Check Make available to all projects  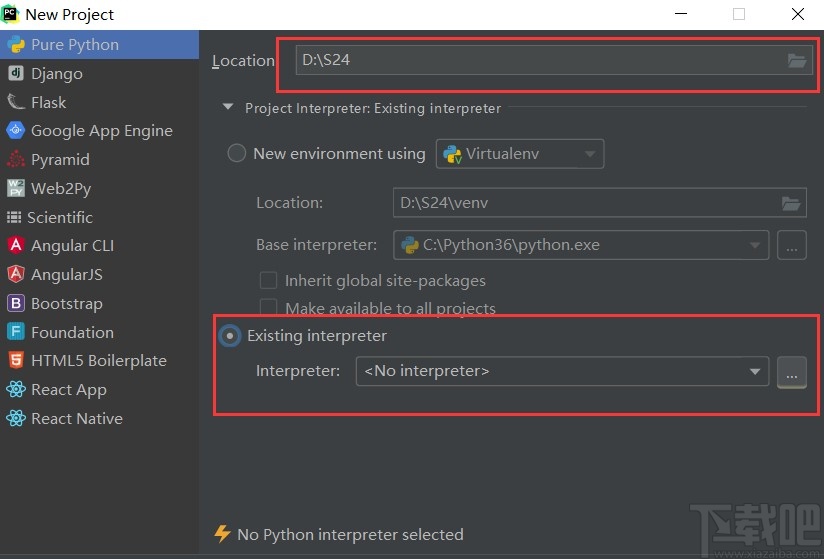[x=268, y=308]
